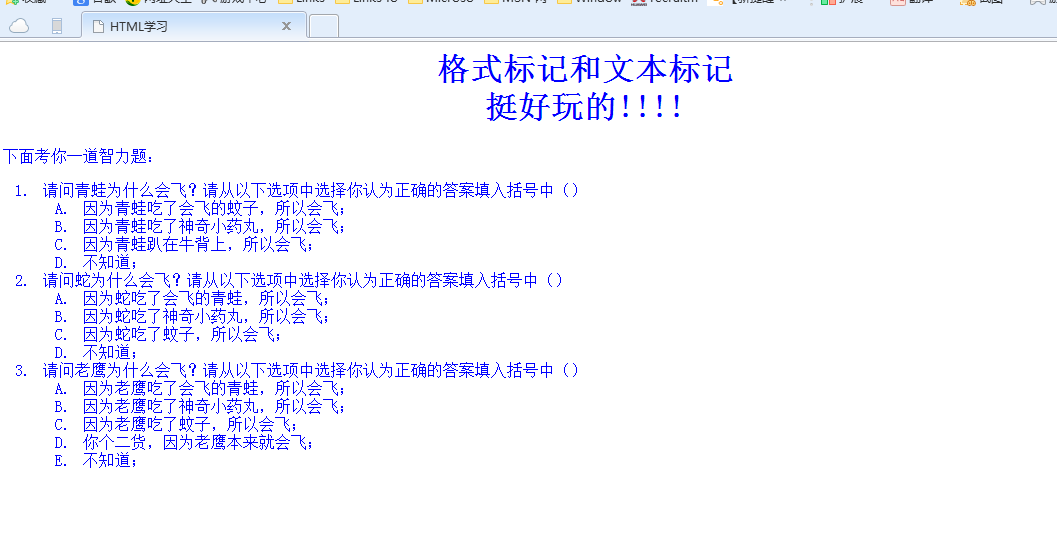Click option 因为蛇吃了神奇小药丸
Viewport: 1057px width, 538px height.
[x=206, y=316]
